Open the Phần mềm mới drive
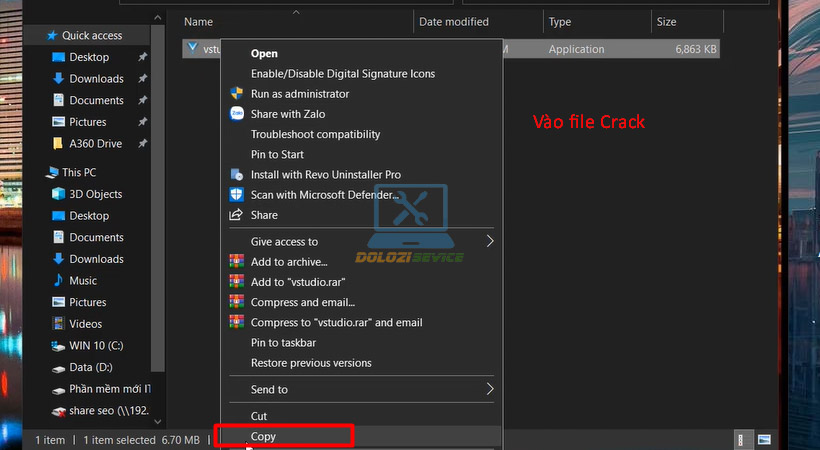Screen dimensions: 820x450 point(110,389)
